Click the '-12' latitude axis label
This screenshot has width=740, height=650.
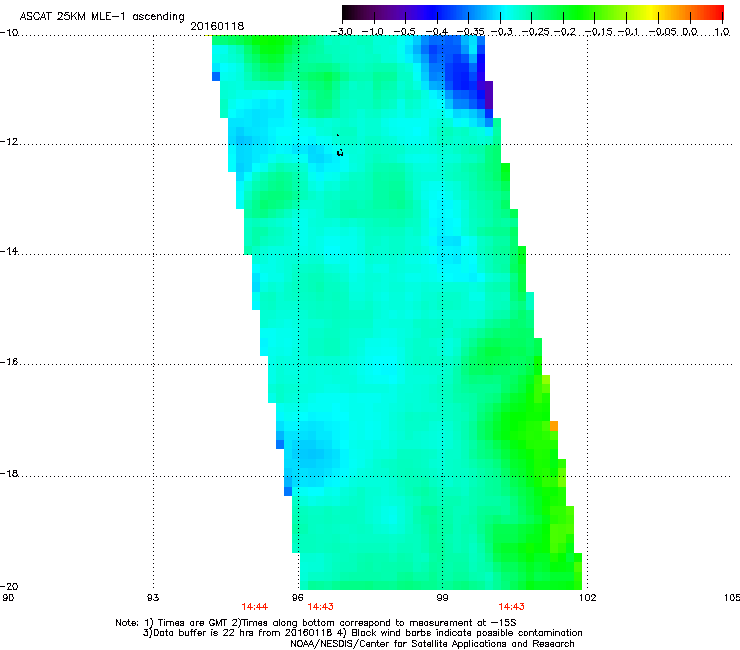click(9, 142)
